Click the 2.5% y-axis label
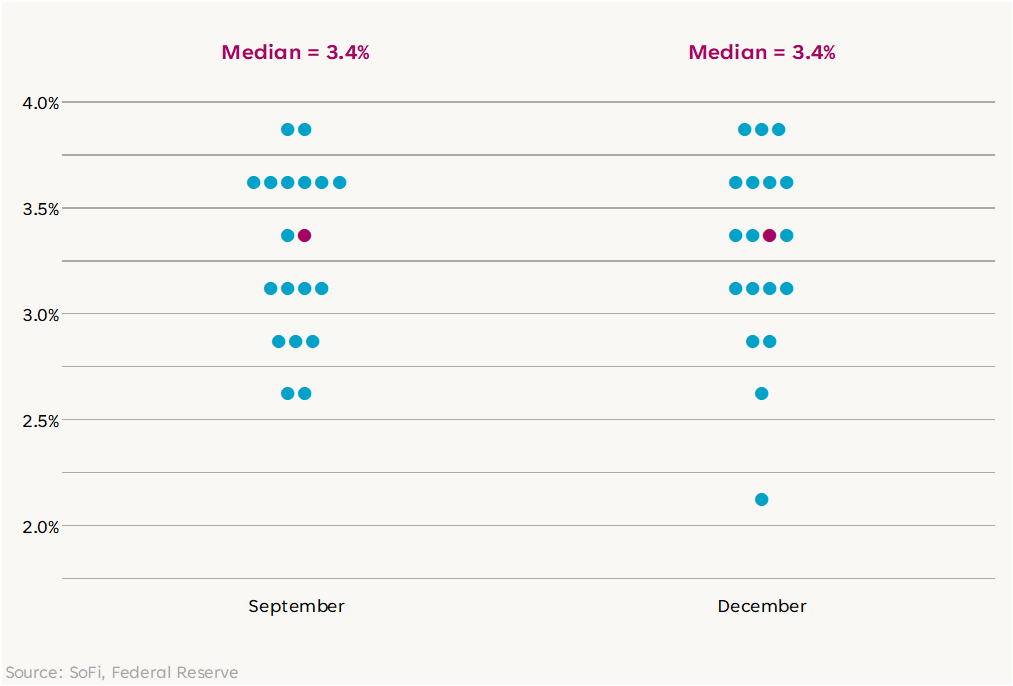1013x686 pixels. 41,420
